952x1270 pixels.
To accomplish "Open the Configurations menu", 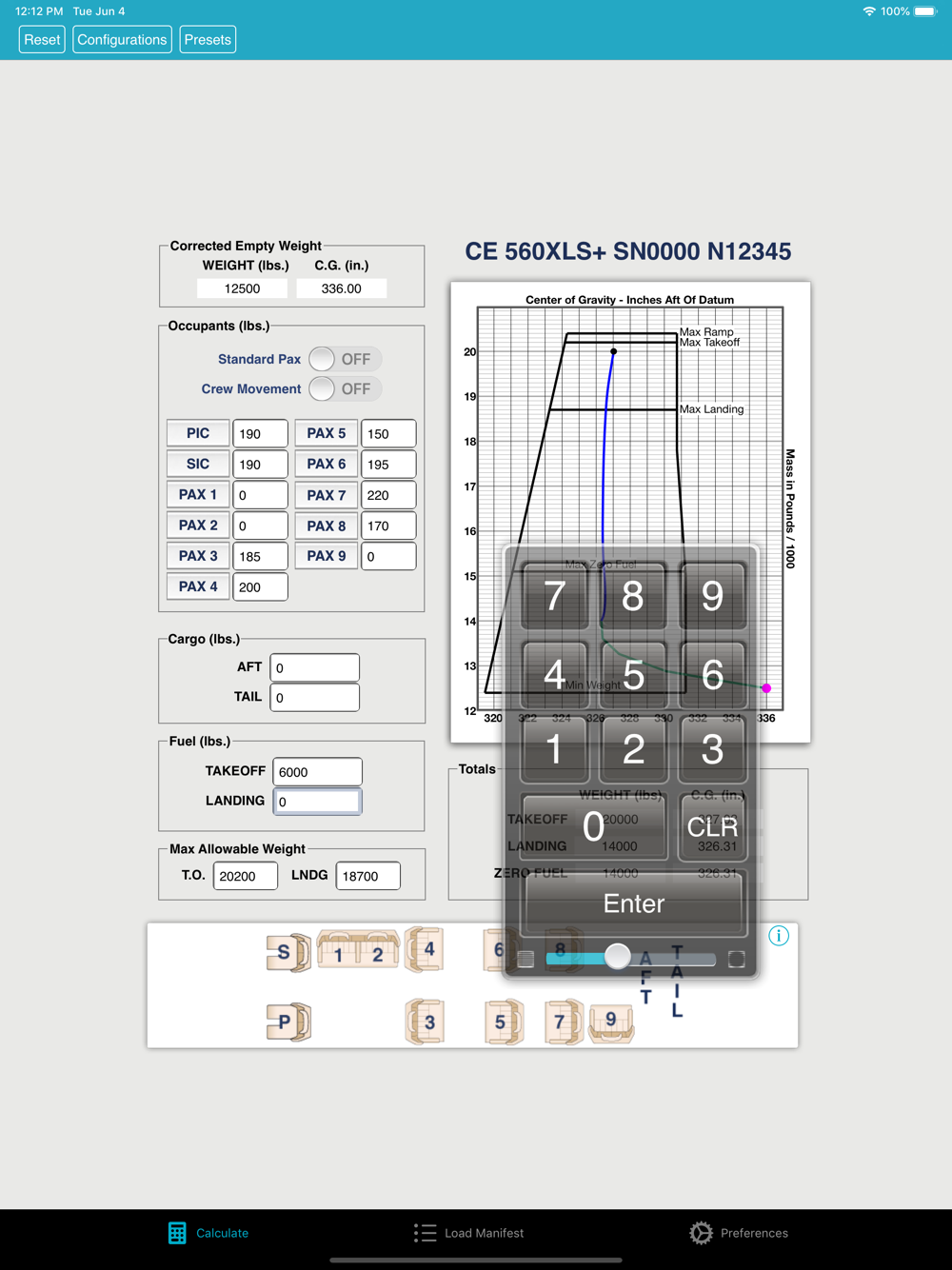I will pos(122,40).
